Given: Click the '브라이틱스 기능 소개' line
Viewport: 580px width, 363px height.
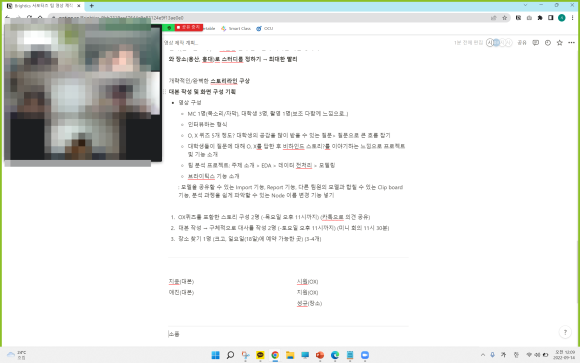Looking at the screenshot, I should coord(213,176).
